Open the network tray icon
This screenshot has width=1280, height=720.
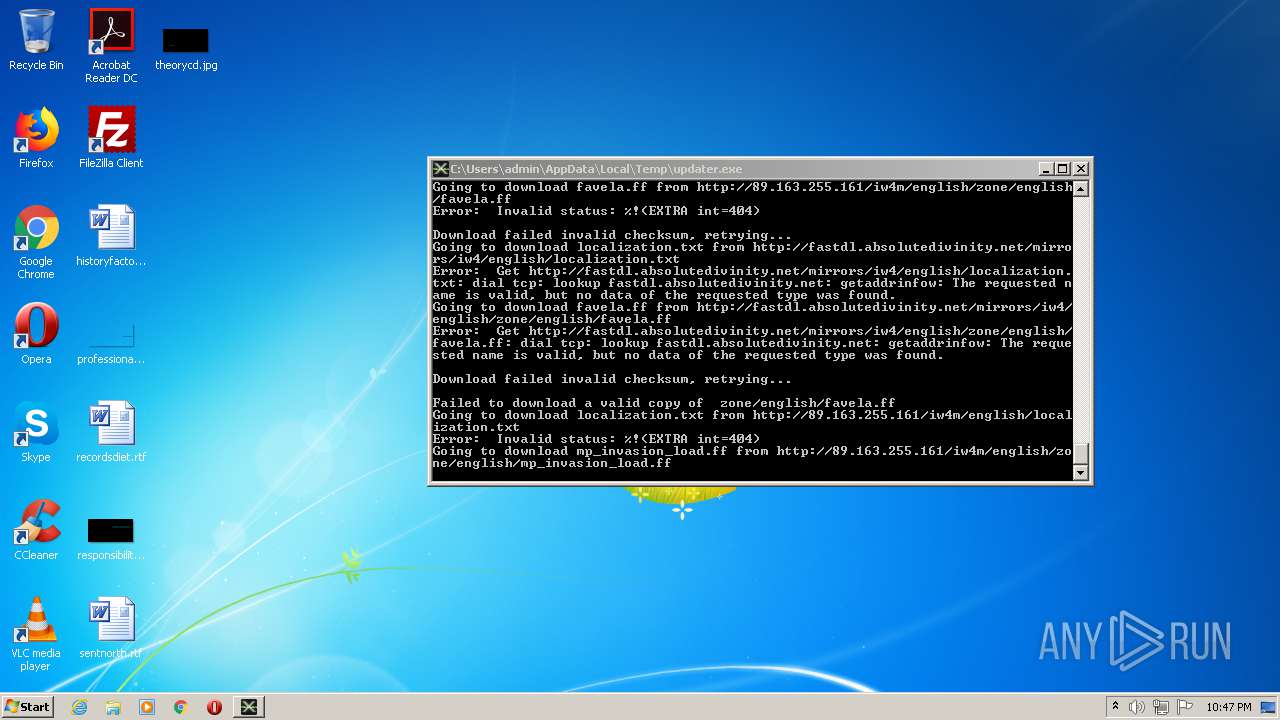click(x=1161, y=707)
